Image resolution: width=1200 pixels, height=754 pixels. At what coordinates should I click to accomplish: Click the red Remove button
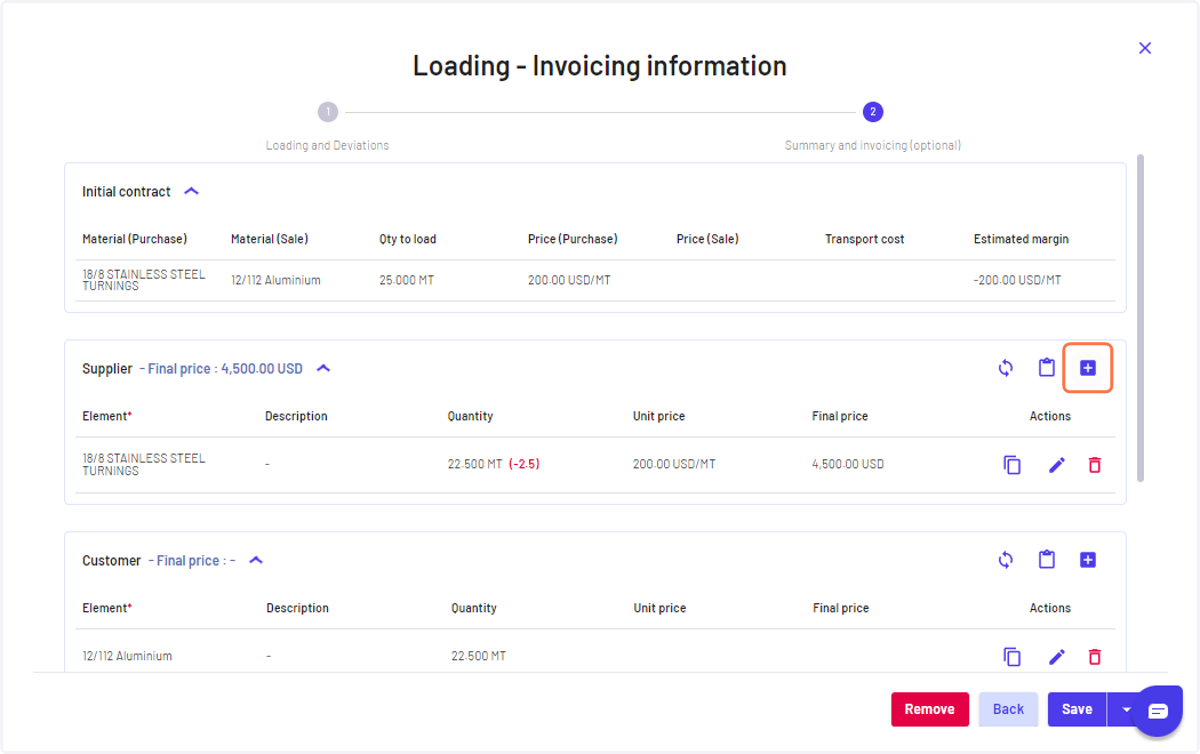(x=930, y=709)
